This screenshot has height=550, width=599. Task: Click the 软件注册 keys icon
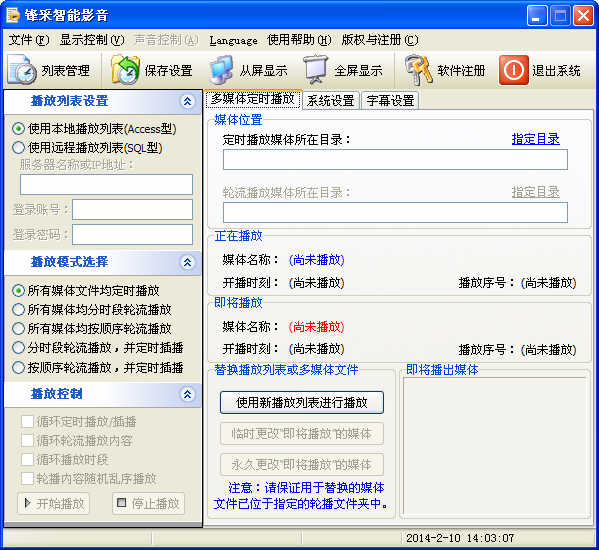[418, 70]
